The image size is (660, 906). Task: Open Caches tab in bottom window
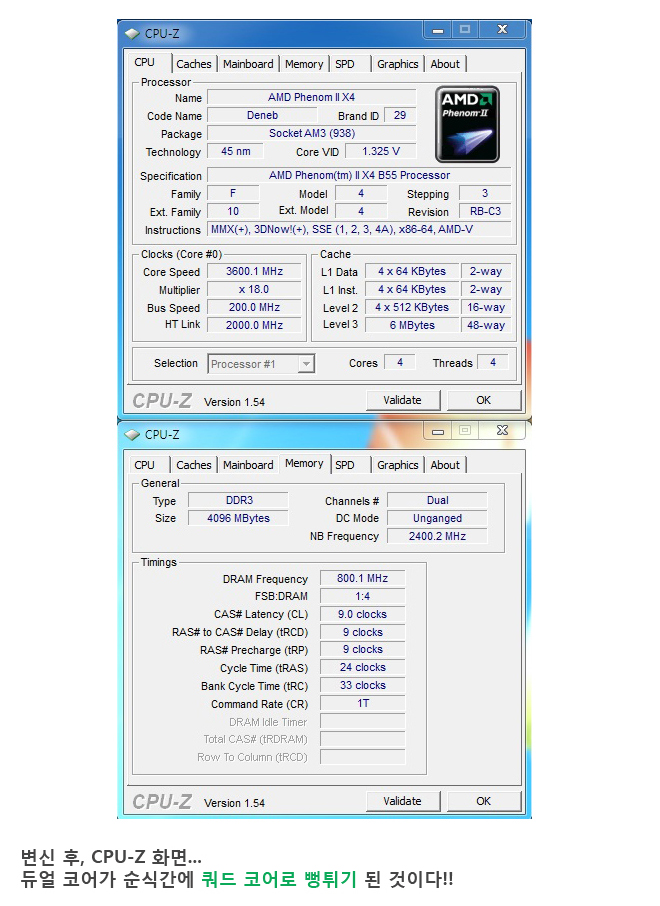194,465
